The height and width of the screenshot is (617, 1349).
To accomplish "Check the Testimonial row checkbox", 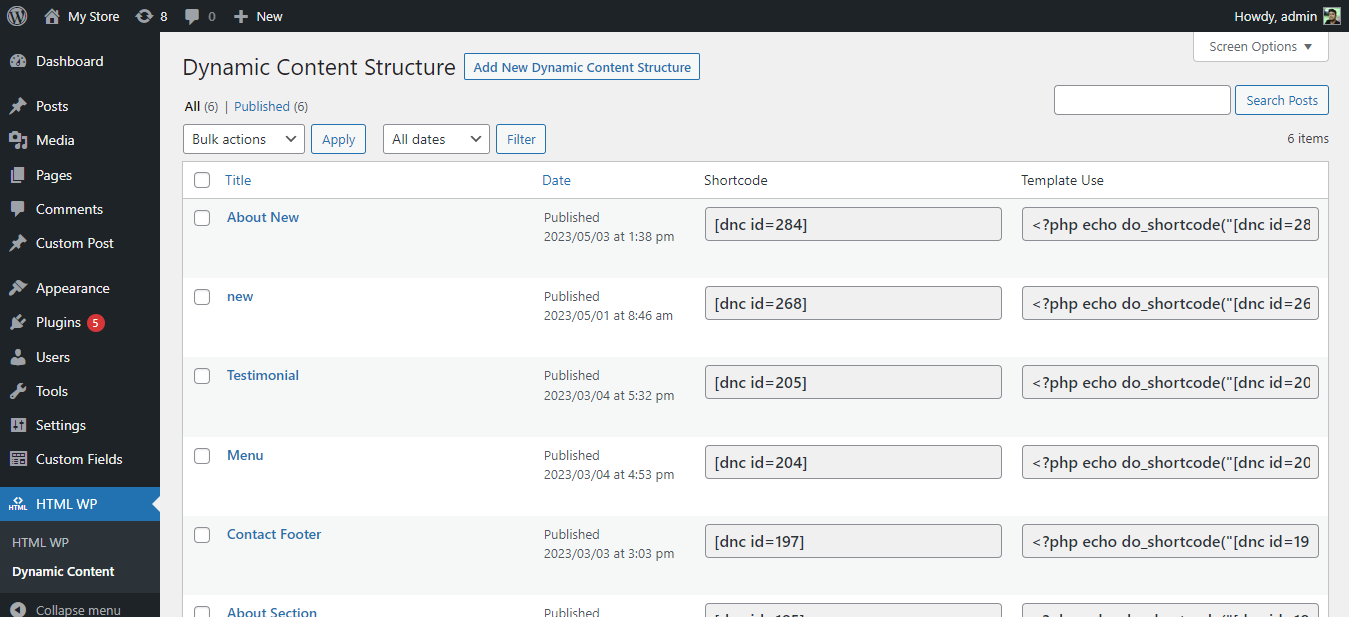I will coord(202,376).
